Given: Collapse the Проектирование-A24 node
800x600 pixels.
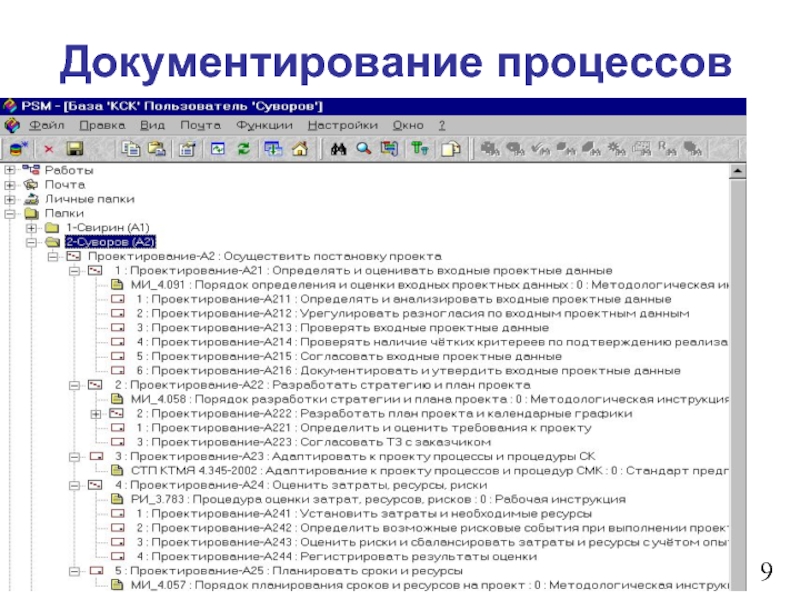Looking at the screenshot, I should 74,484.
